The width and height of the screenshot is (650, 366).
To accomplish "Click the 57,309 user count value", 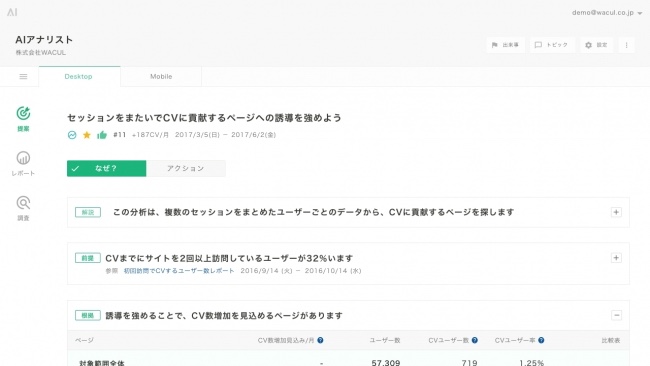I will pyautogui.click(x=386, y=362).
